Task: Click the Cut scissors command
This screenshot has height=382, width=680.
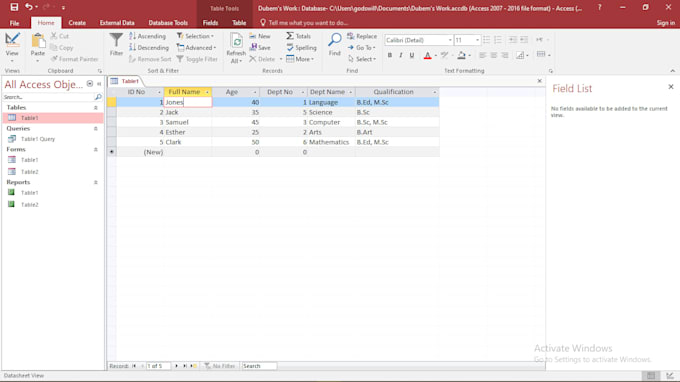Action: (60, 36)
